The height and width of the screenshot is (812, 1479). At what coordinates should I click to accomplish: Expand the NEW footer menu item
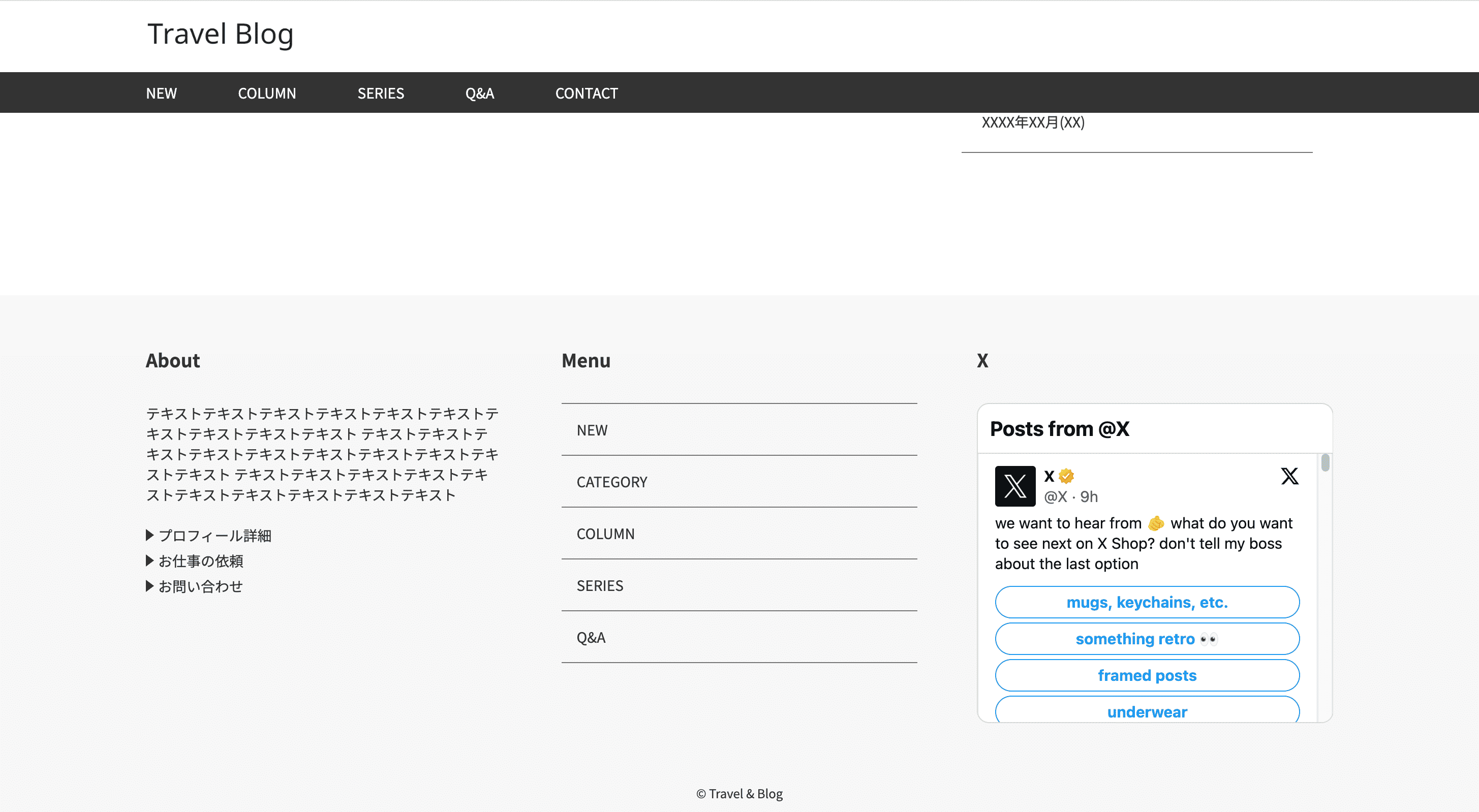[592, 430]
